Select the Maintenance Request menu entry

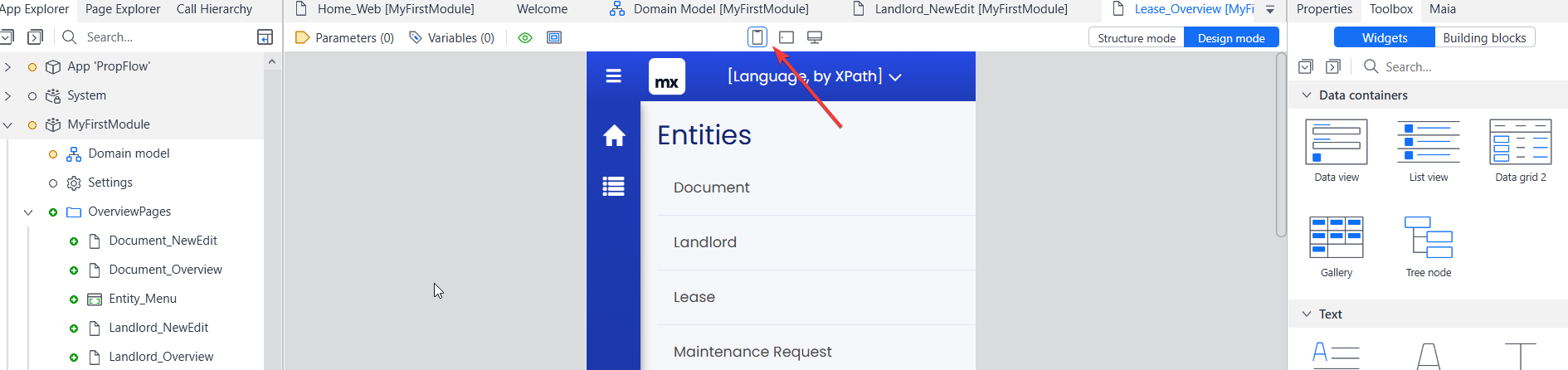click(x=752, y=352)
